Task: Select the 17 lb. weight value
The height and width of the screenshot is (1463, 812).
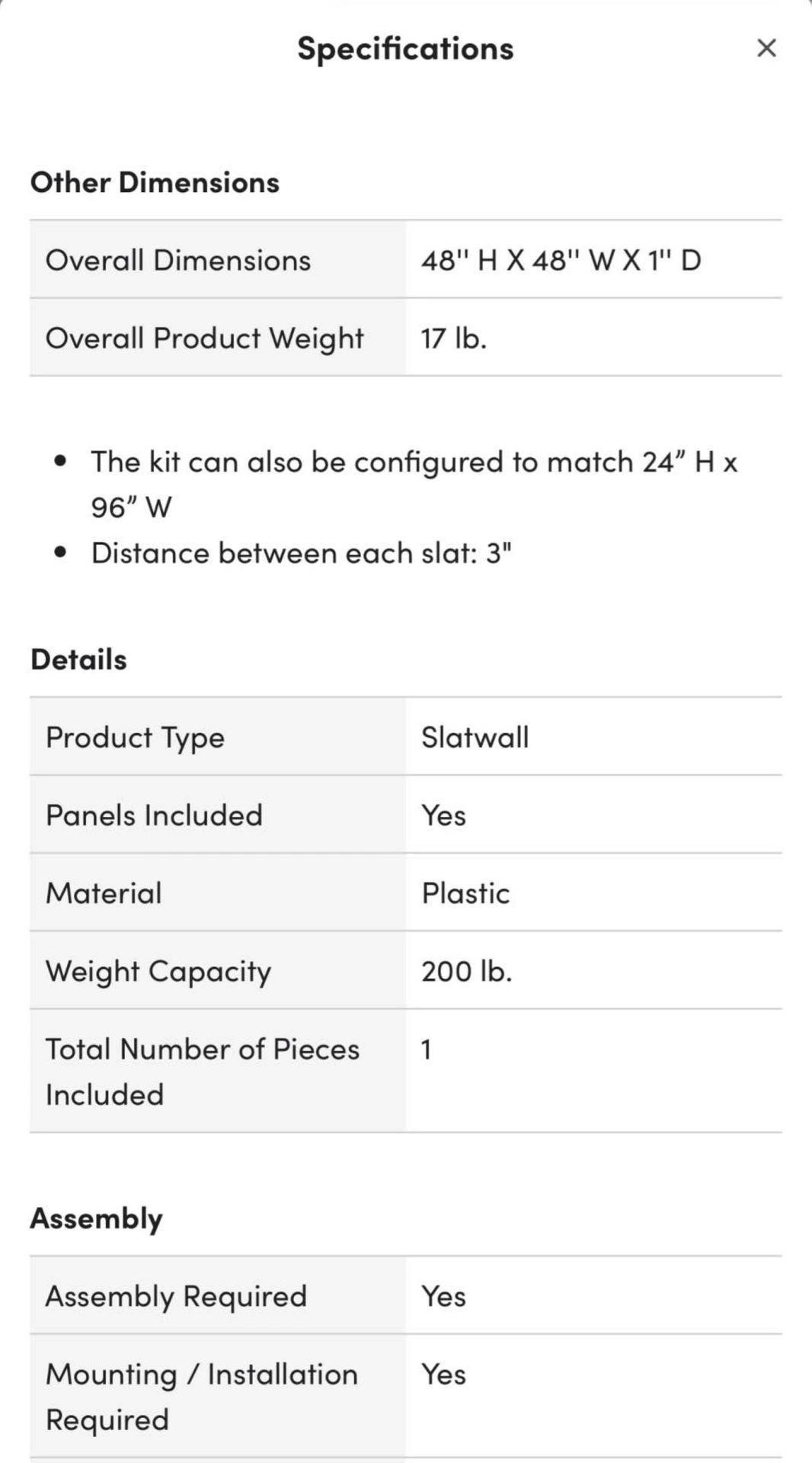Action: pyautogui.click(x=453, y=338)
